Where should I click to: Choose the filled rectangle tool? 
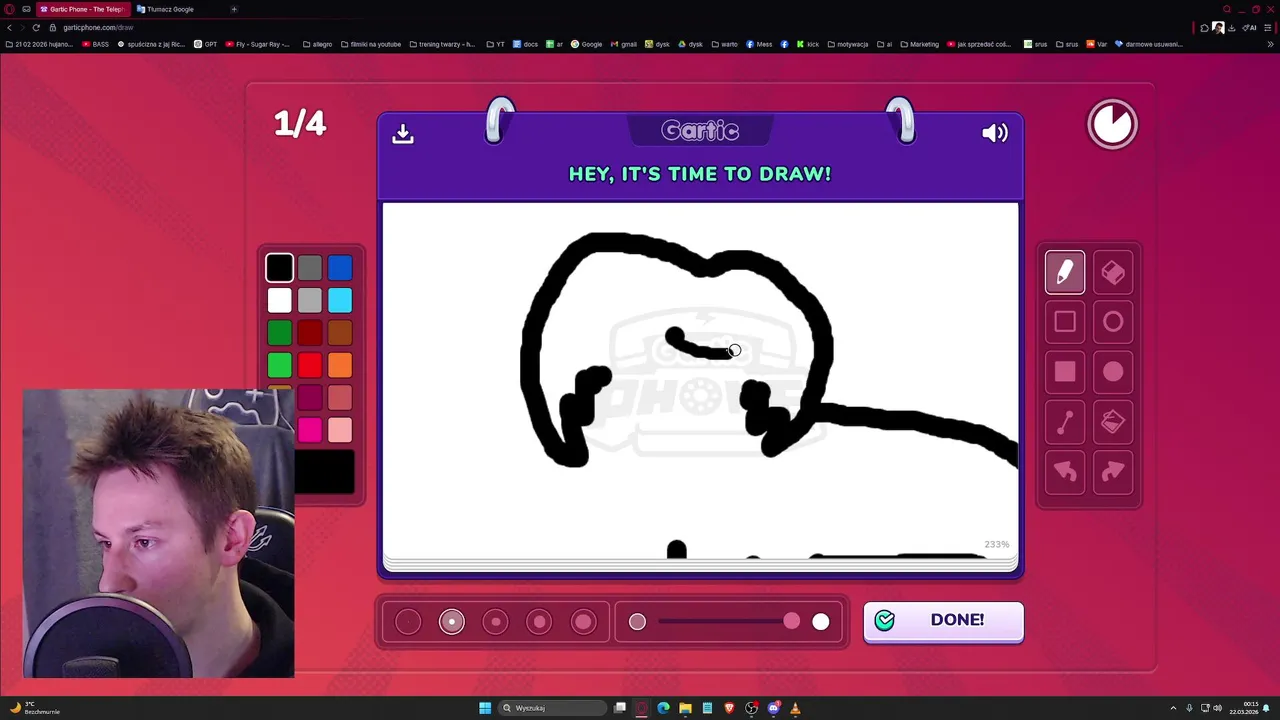click(x=1065, y=372)
